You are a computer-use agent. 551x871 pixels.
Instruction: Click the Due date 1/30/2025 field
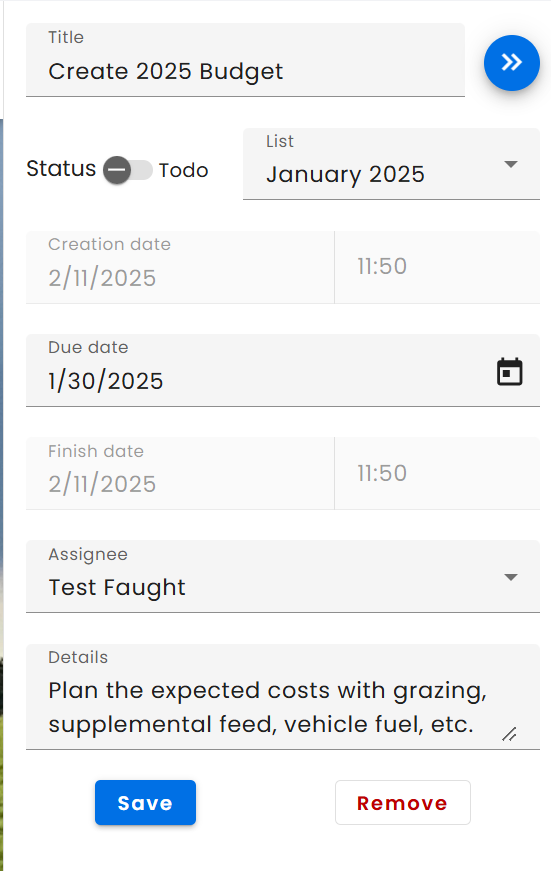click(x=283, y=371)
